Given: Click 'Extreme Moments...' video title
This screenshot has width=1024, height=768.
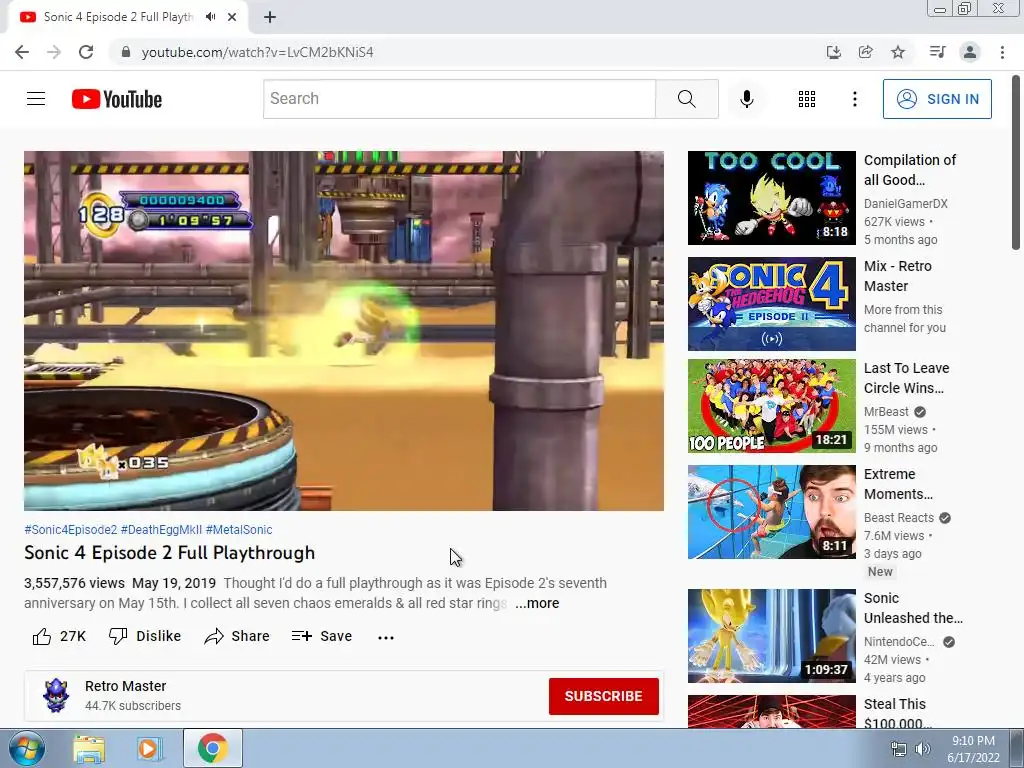Looking at the screenshot, I should [898, 484].
